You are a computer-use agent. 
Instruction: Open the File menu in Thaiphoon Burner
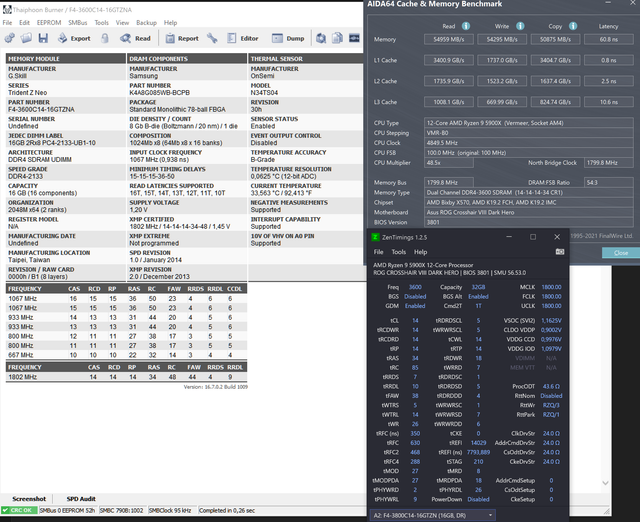(7, 23)
